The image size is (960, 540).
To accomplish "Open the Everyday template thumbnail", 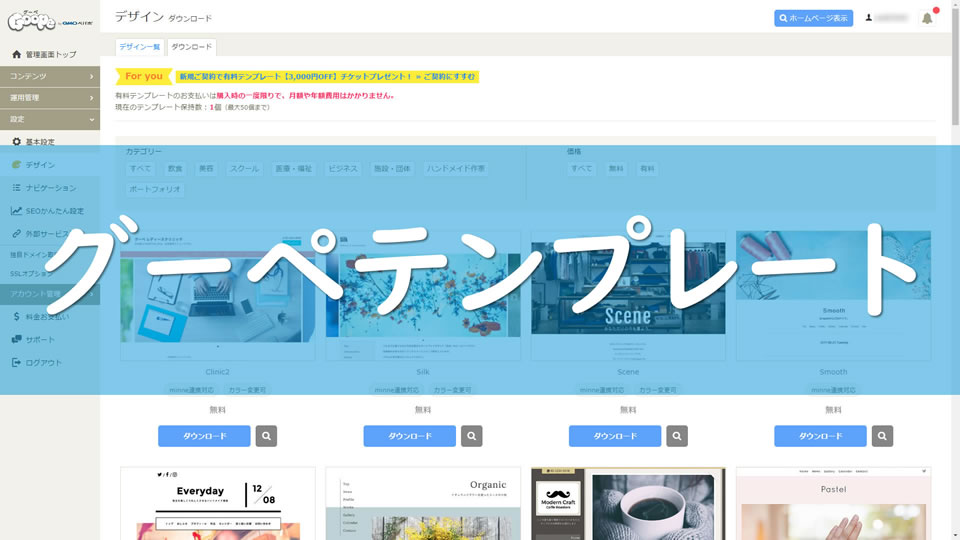I will (x=218, y=503).
